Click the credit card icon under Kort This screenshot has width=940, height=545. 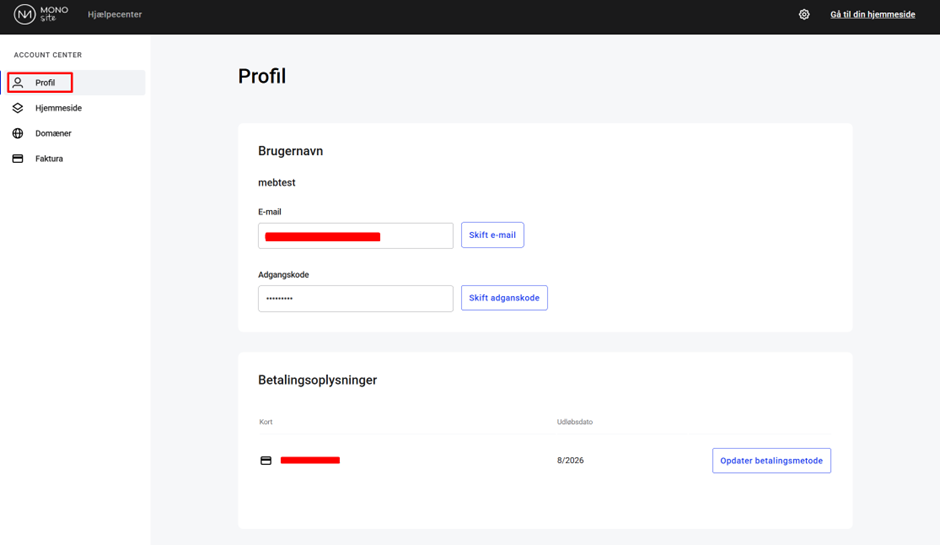pos(266,461)
